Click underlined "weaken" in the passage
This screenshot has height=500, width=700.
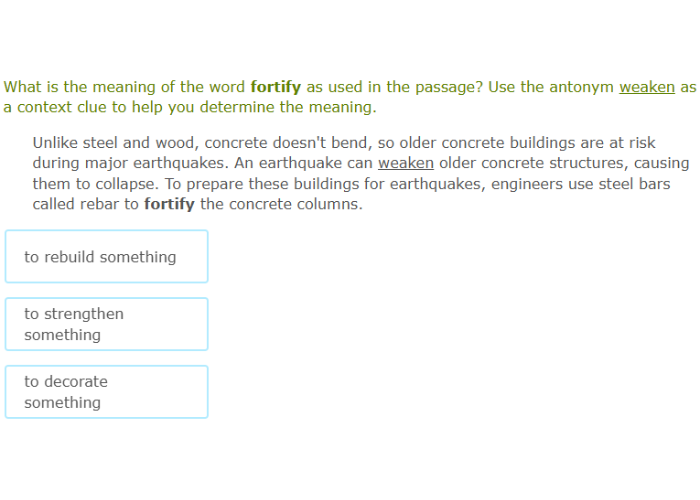click(406, 163)
